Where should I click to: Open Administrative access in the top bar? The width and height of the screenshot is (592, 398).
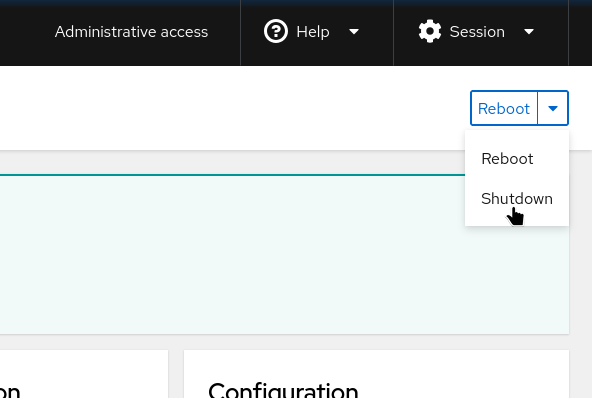coord(131,32)
